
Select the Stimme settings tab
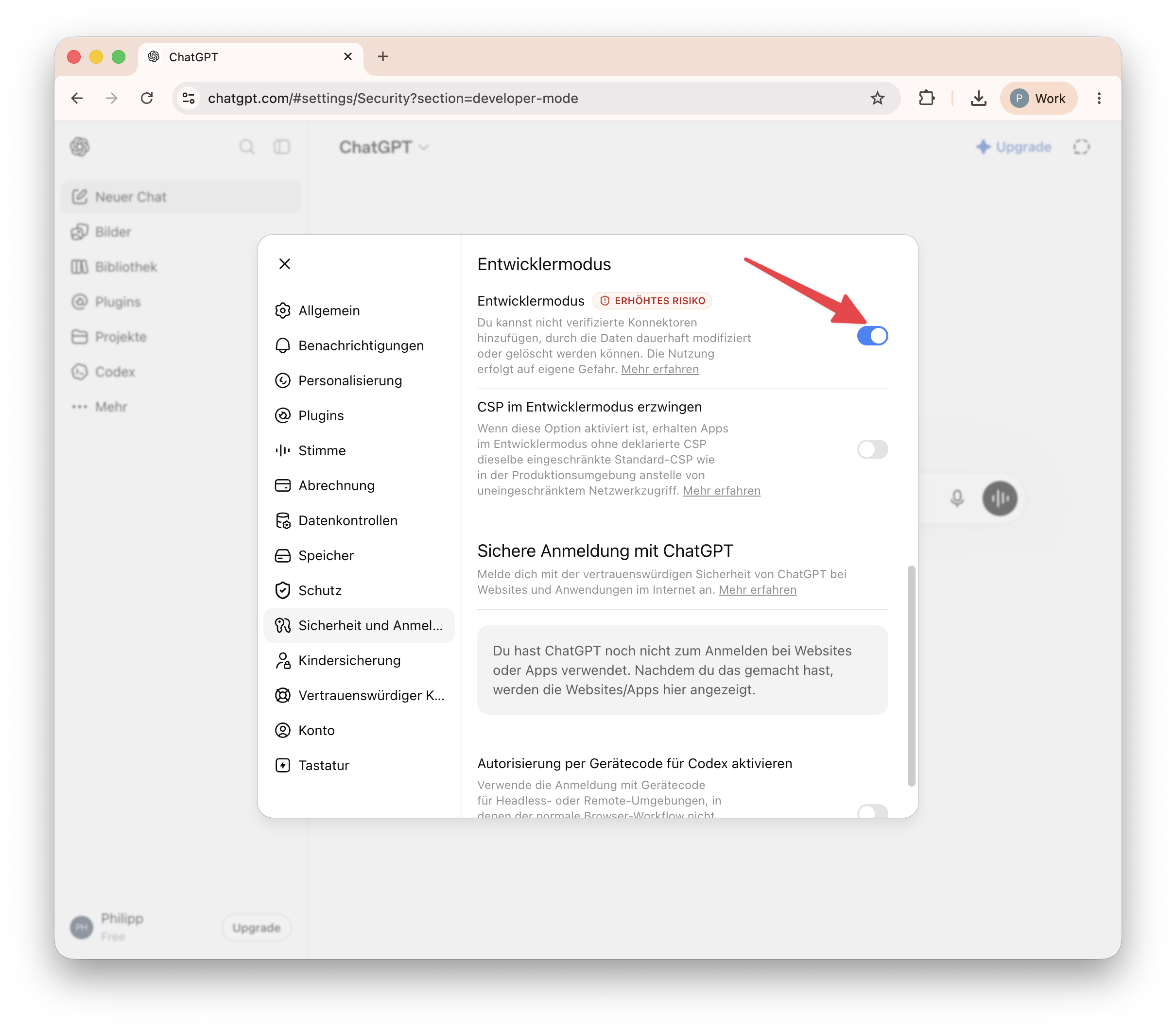(359, 450)
